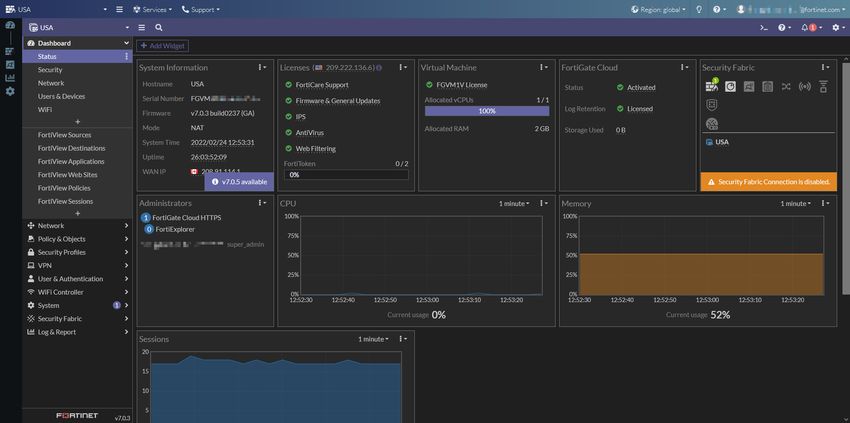
Task: Open the notifications bell with red badge
Action: pos(811,28)
